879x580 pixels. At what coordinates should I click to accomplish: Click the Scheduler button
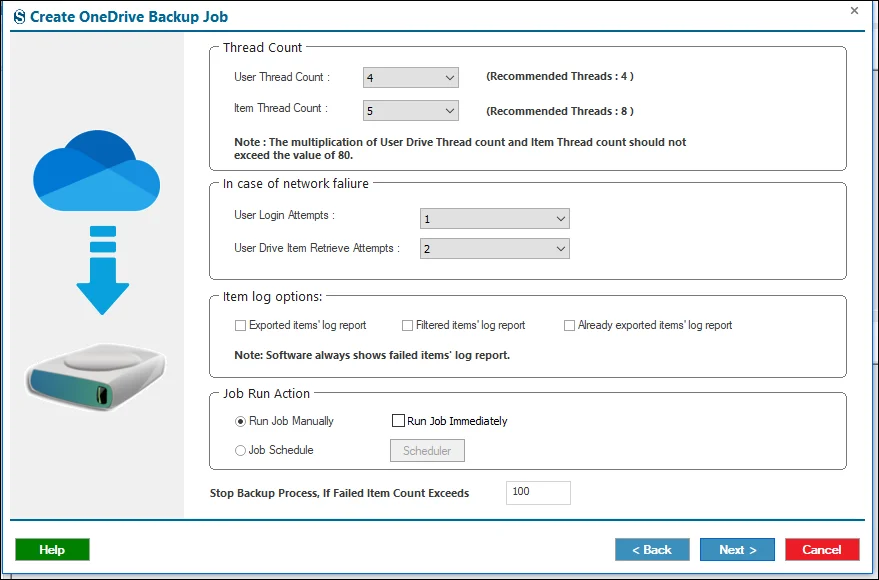427,451
